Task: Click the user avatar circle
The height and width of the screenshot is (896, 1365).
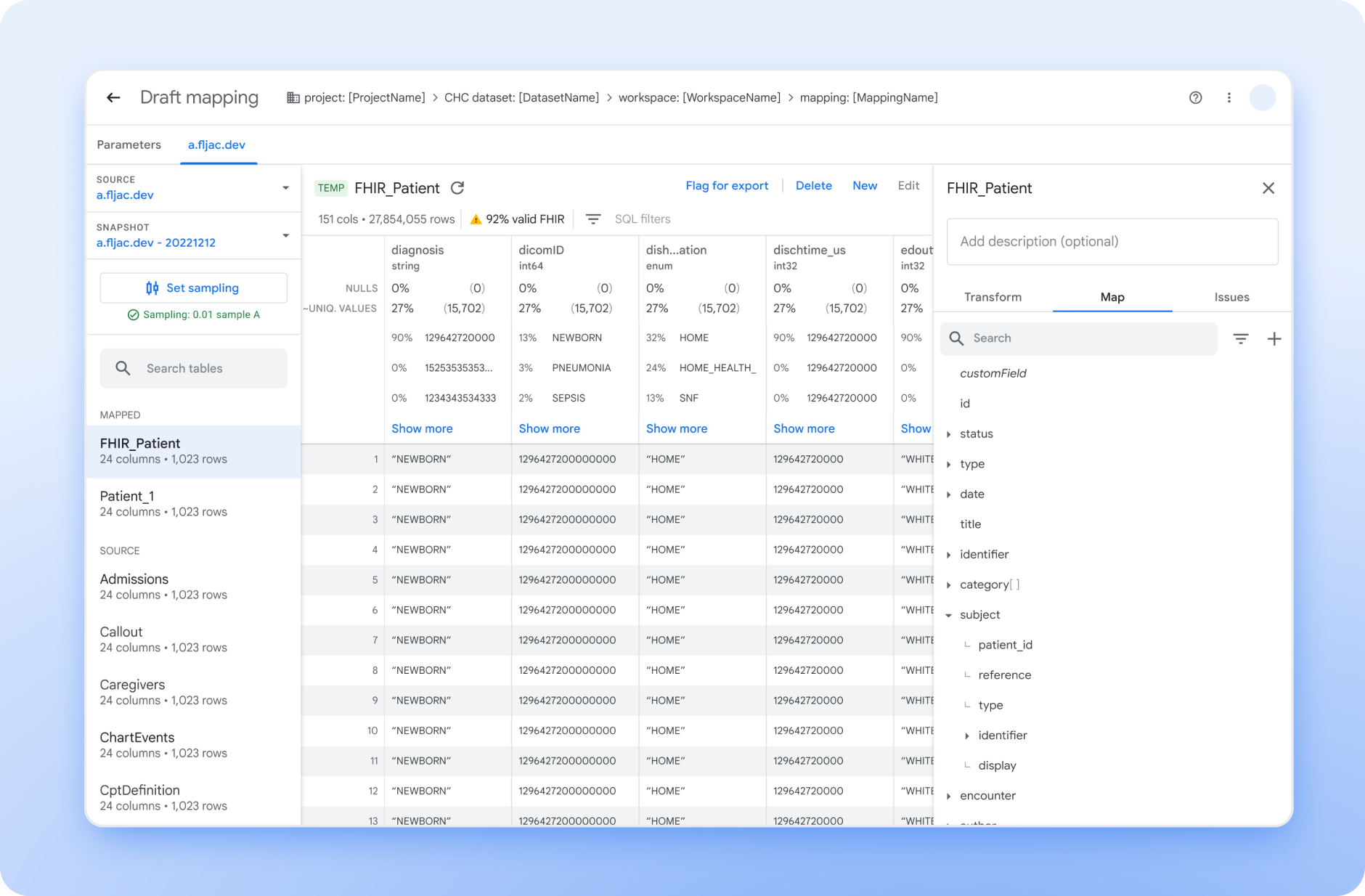Action: point(1262,97)
